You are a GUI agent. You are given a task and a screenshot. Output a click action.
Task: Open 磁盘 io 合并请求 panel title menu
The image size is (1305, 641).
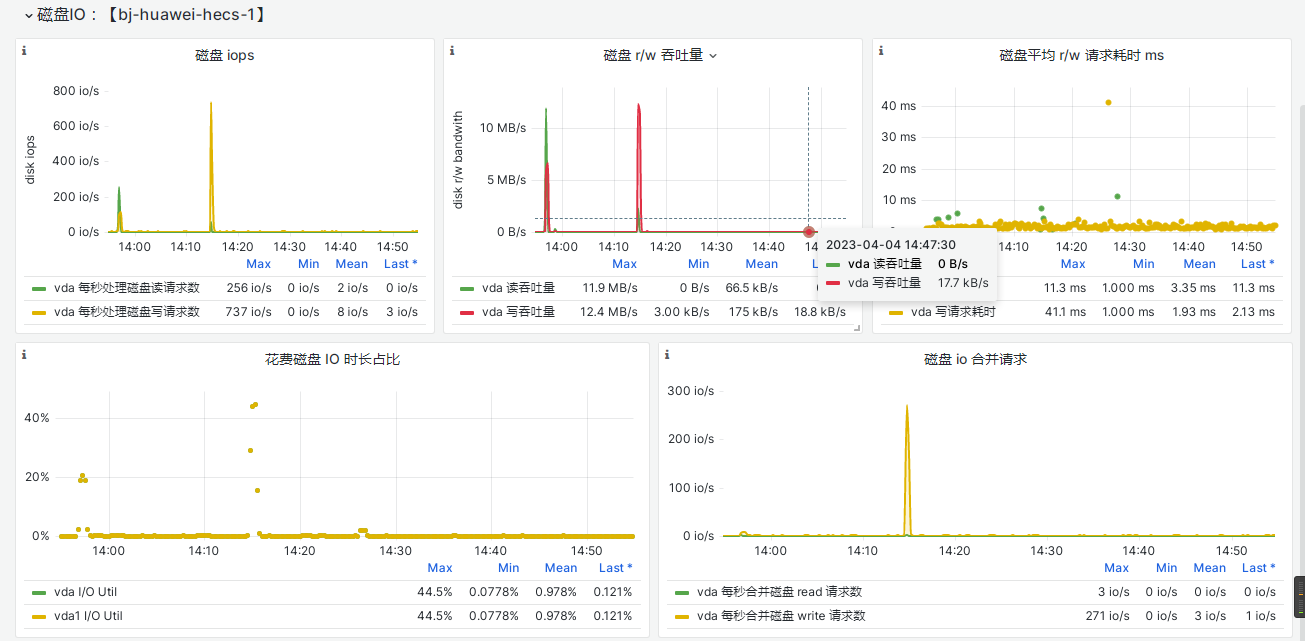point(975,359)
